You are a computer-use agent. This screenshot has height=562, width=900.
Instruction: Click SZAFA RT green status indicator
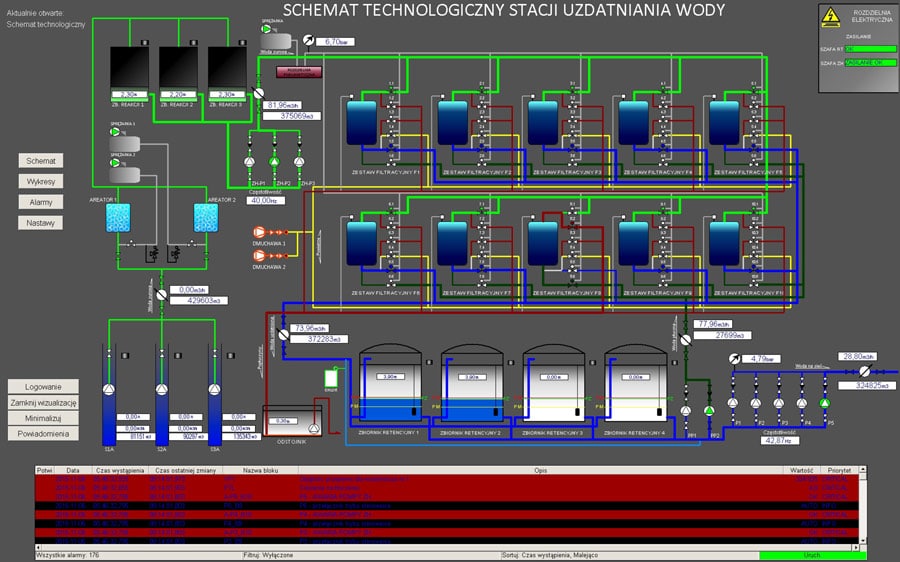pos(871,49)
